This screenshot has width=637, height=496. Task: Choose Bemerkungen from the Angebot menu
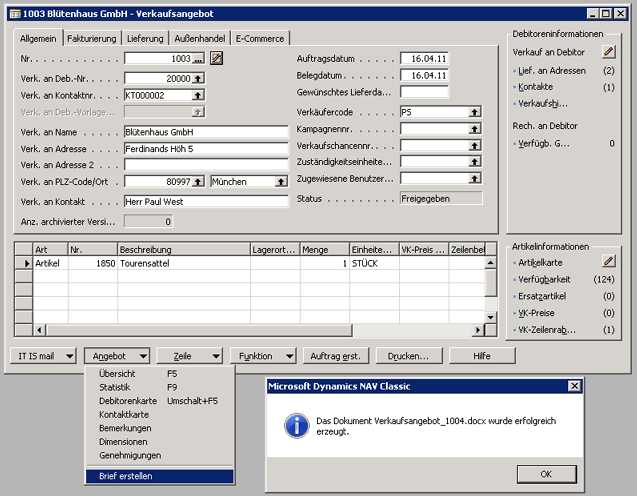coord(160,428)
